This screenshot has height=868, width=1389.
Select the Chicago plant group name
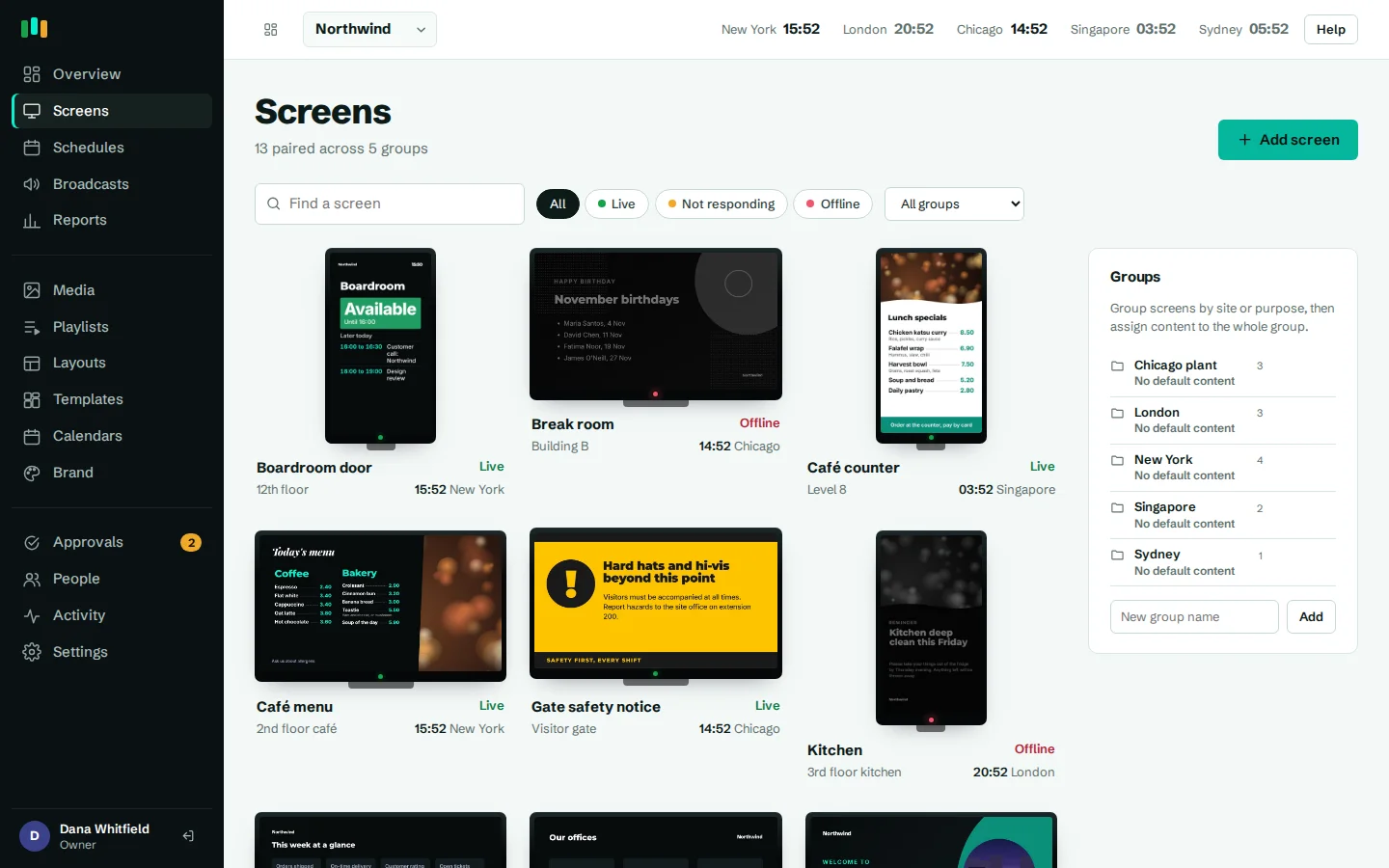[1175, 366]
